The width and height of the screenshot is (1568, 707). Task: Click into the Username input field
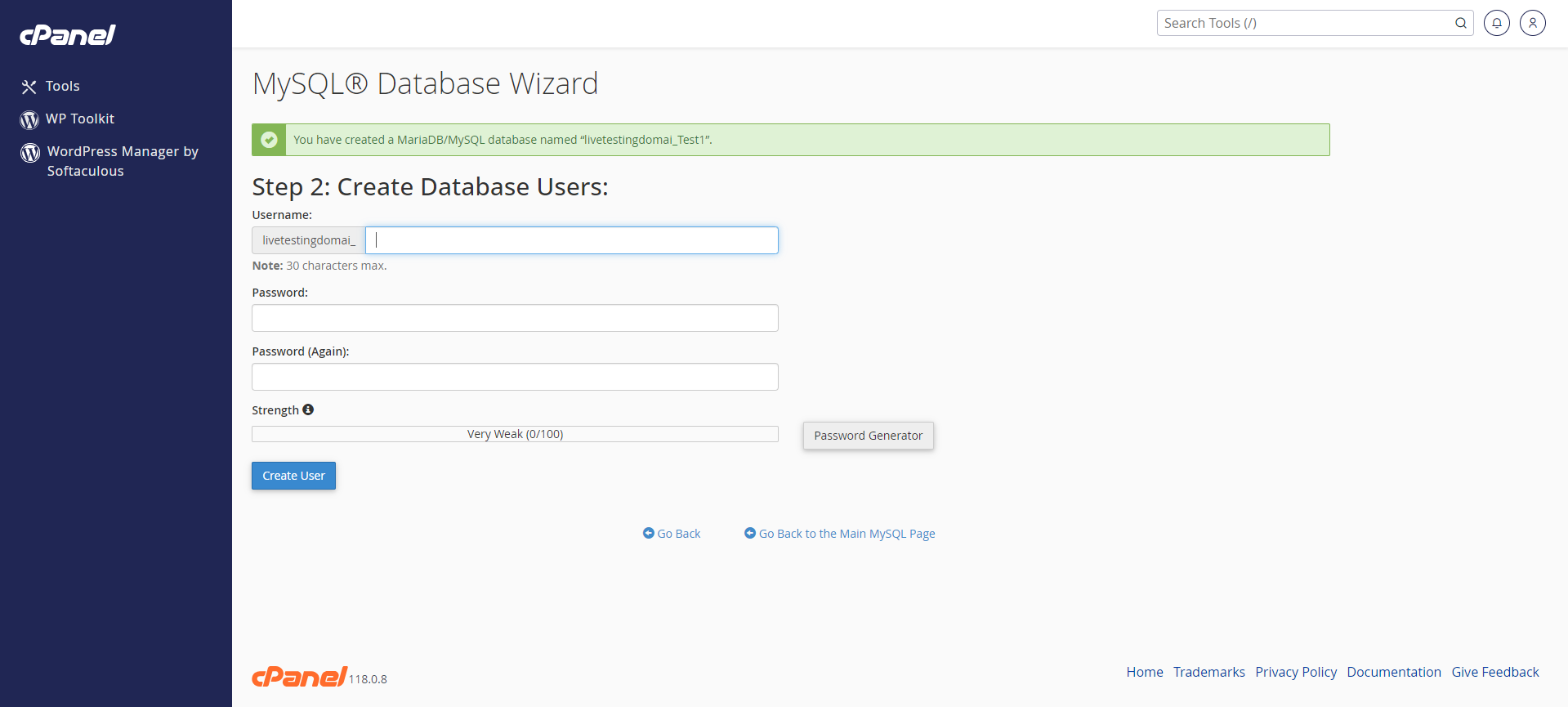click(x=572, y=240)
